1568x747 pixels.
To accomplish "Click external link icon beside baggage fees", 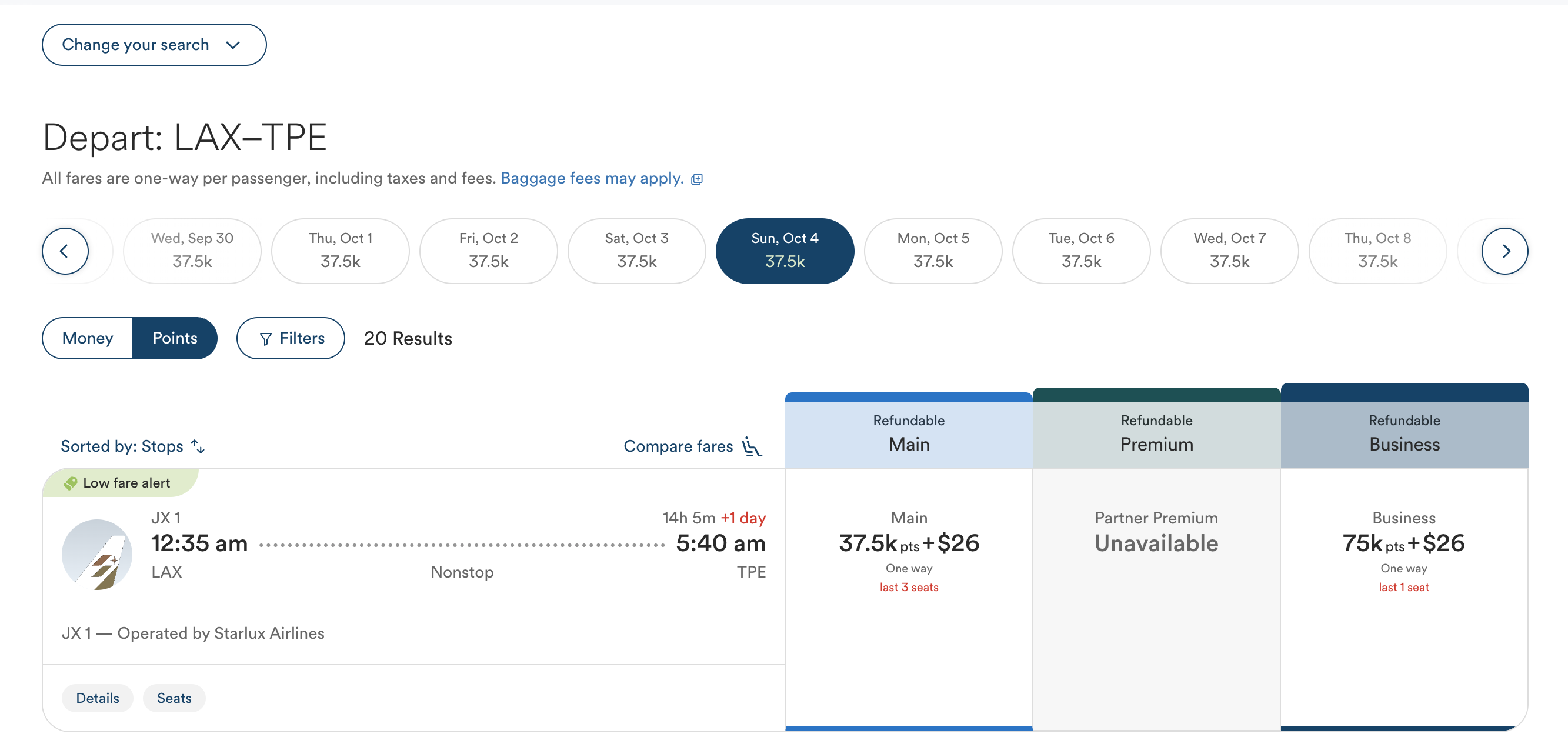I will click(697, 179).
